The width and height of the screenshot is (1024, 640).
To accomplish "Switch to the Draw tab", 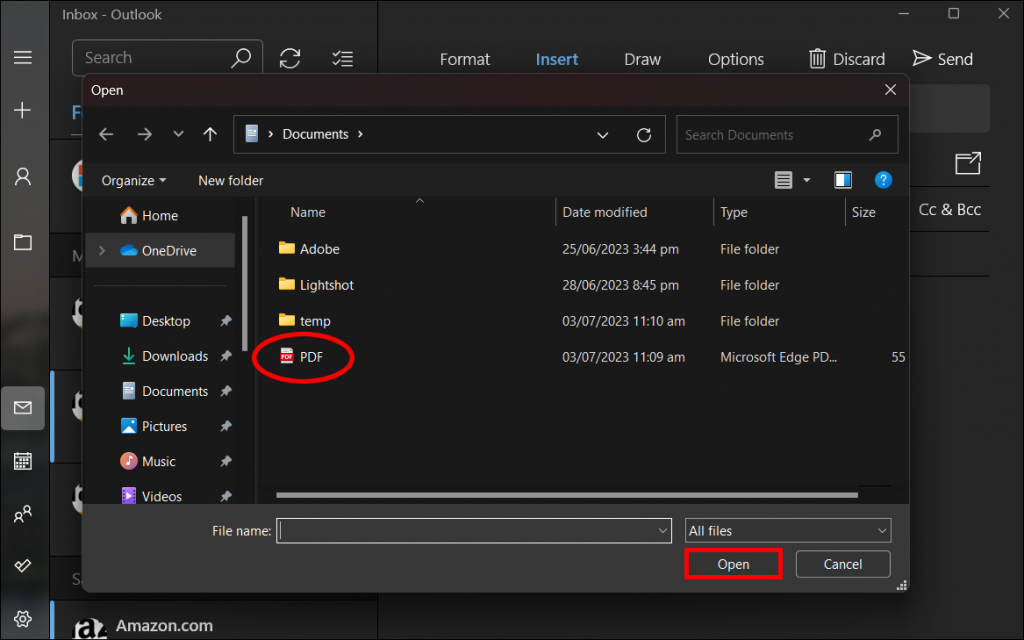I will [x=642, y=59].
